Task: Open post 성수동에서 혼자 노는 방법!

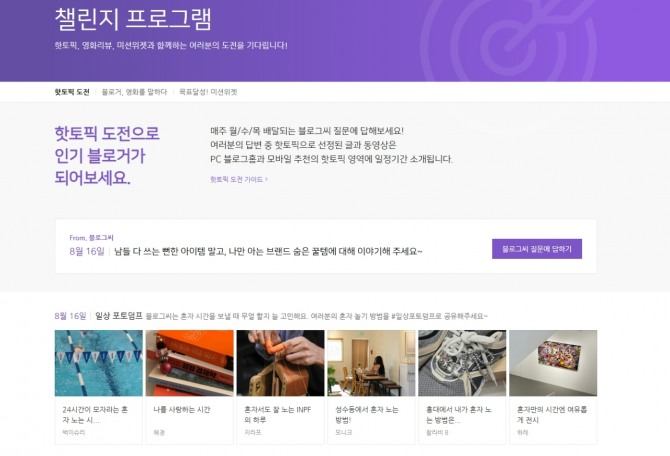Action: [x=367, y=415]
